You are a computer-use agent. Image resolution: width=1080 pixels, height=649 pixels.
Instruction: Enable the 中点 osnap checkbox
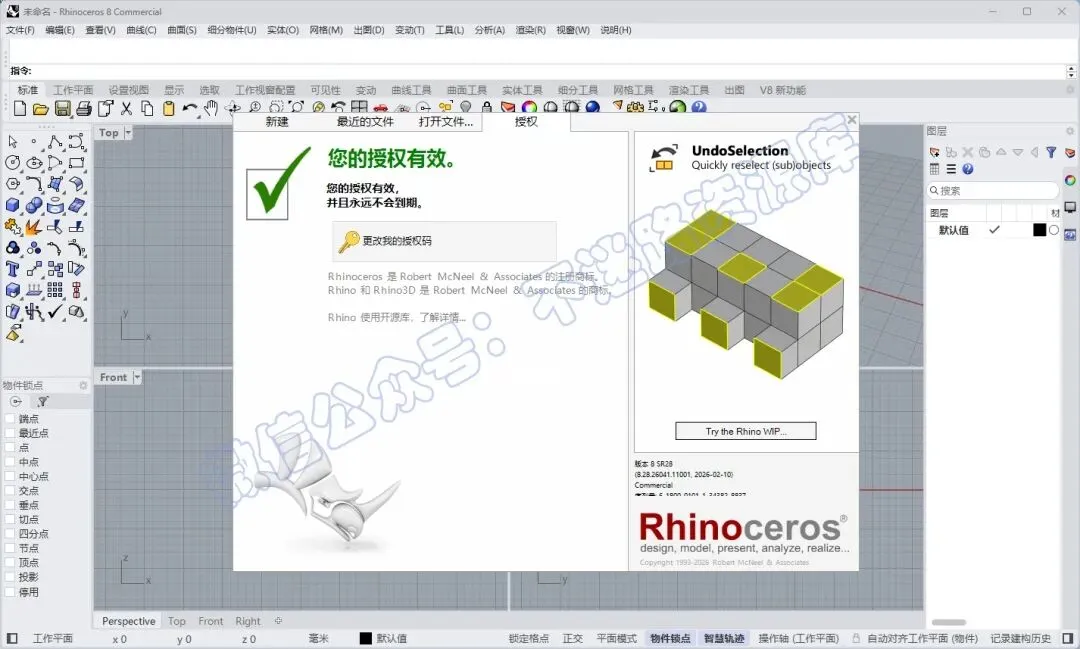tap(10, 462)
